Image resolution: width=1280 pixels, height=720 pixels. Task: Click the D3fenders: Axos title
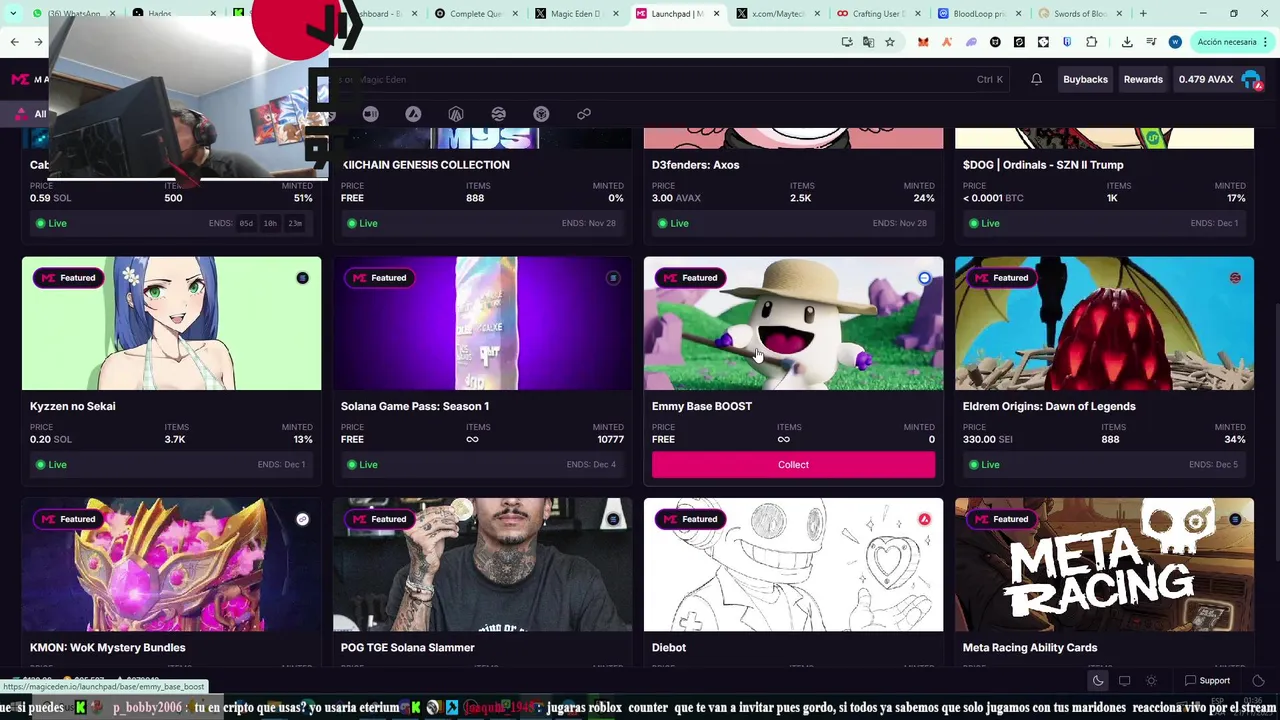(x=695, y=165)
